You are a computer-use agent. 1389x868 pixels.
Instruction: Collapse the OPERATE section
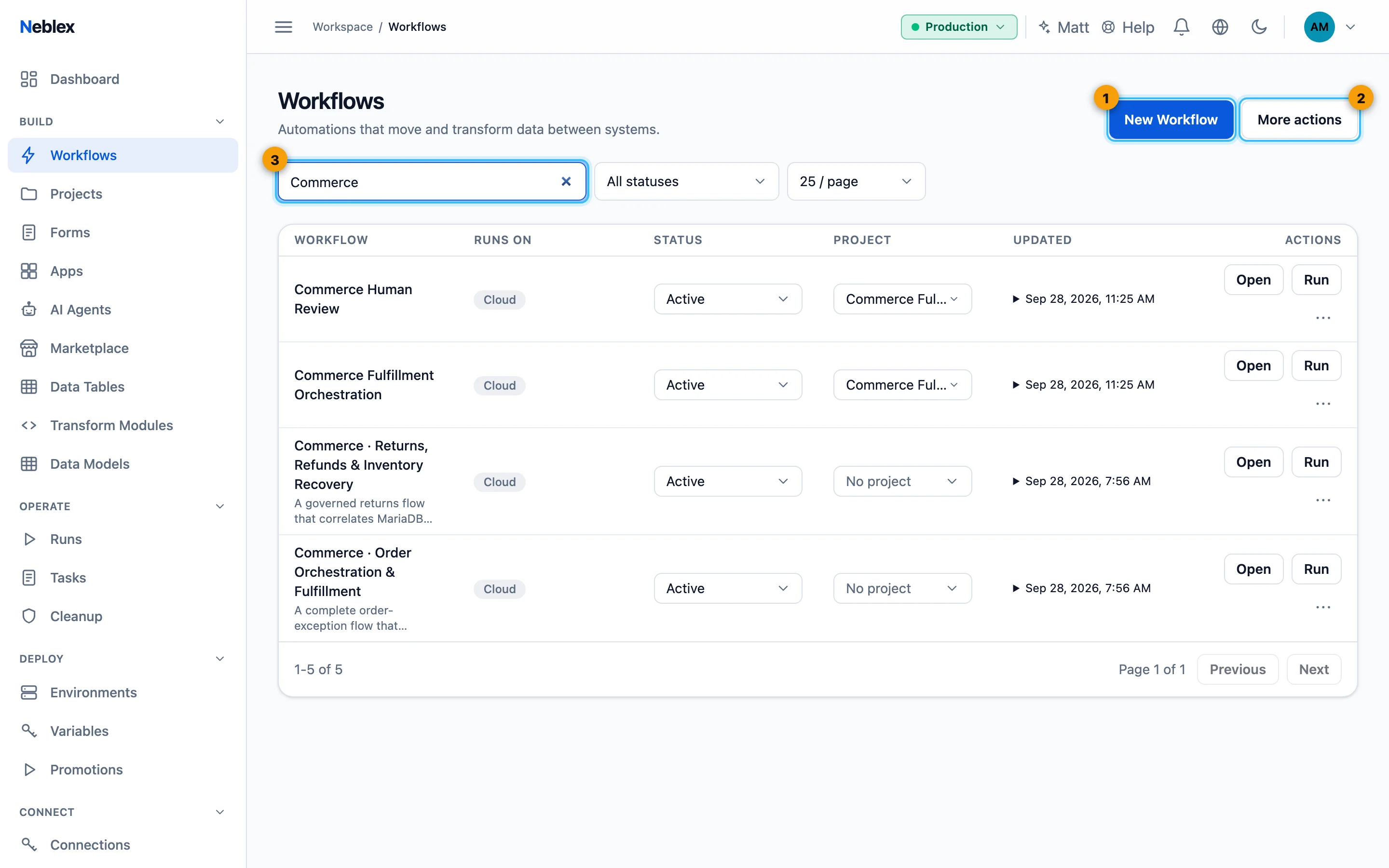[219, 506]
